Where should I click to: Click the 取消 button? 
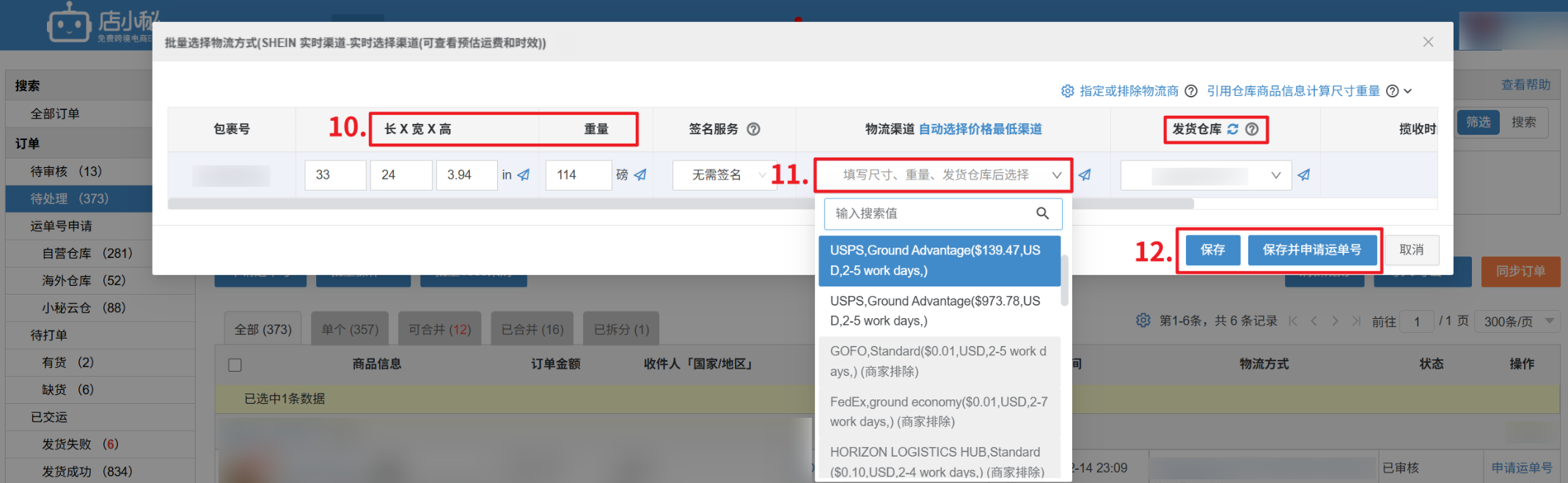tap(1411, 250)
